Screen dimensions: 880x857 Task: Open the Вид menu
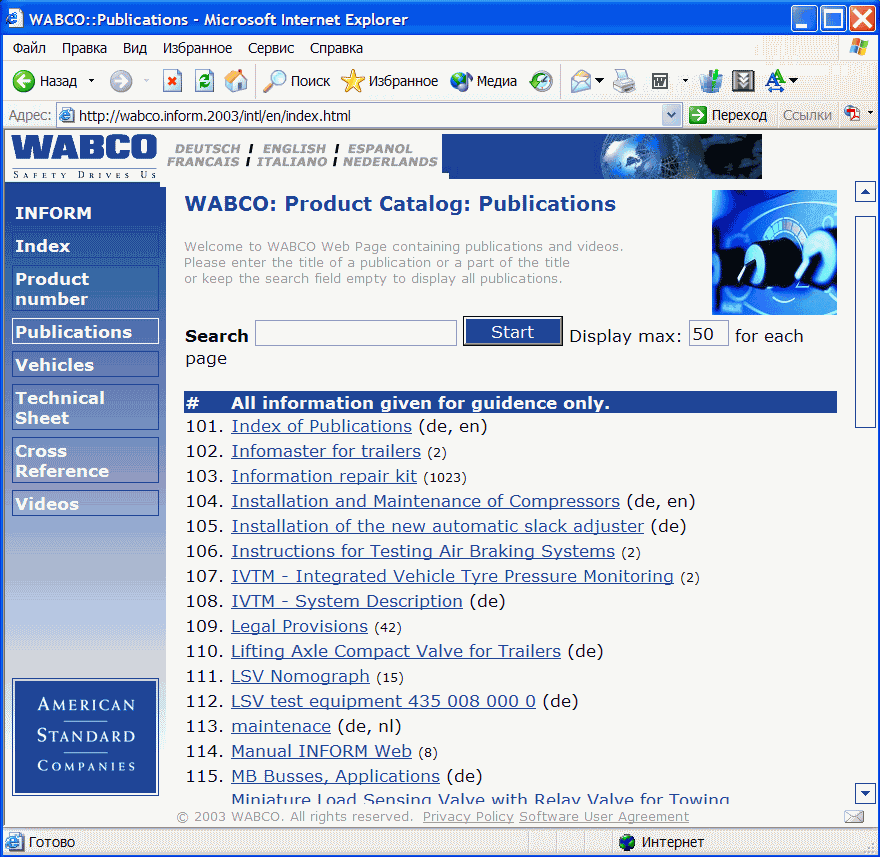[x=135, y=48]
